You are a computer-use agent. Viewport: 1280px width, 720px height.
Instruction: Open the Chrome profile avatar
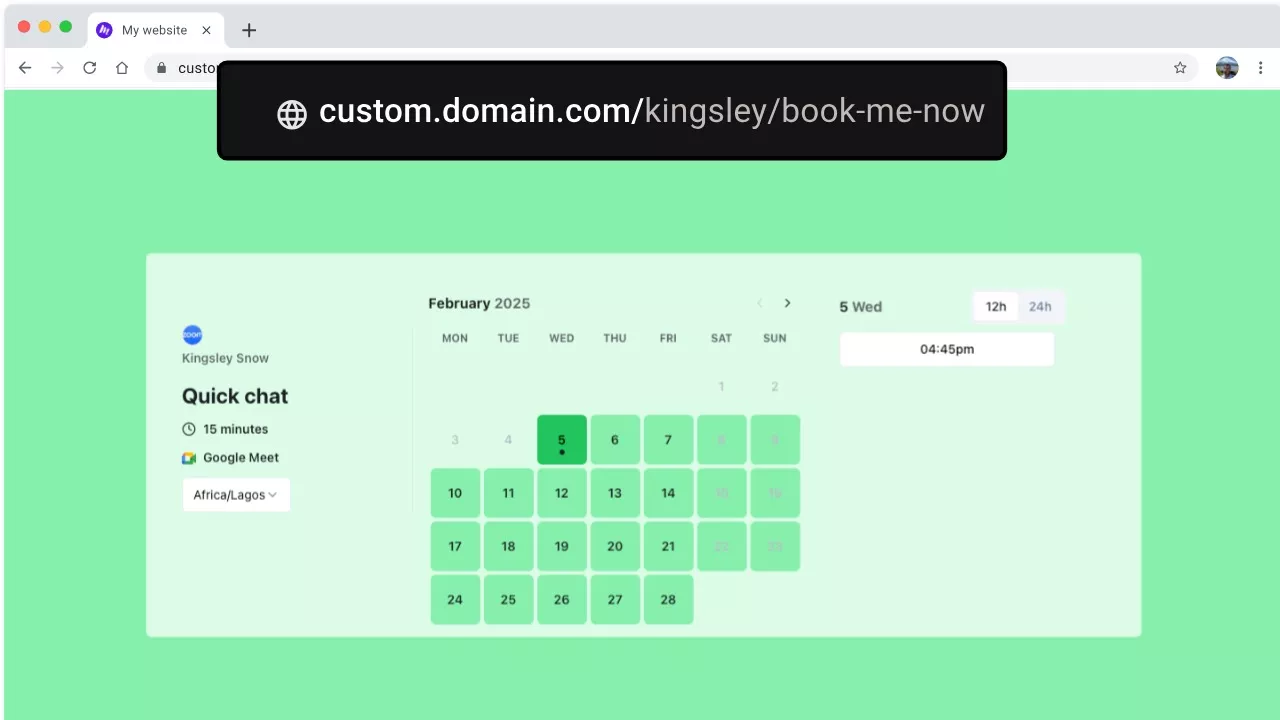click(x=1227, y=68)
